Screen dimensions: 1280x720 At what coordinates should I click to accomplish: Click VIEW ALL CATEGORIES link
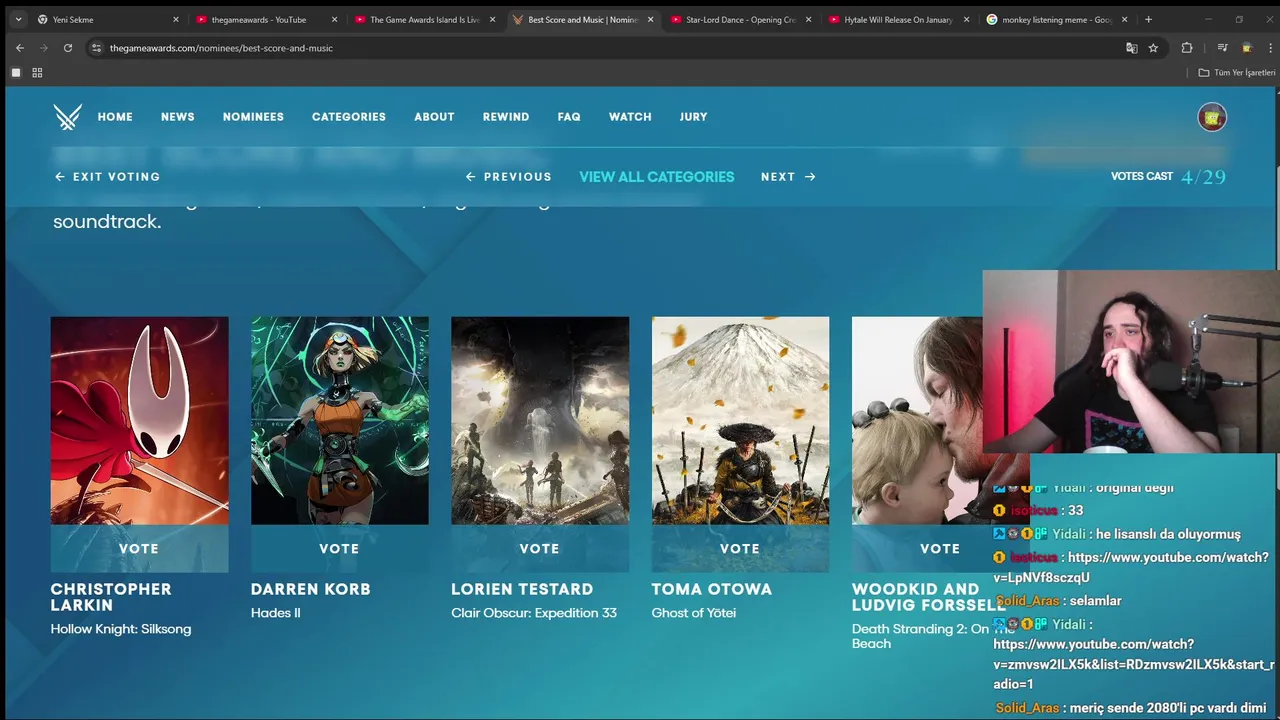657,177
